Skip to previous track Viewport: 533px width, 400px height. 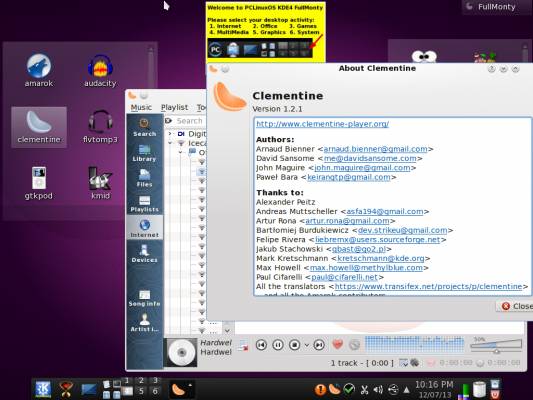pos(261,345)
